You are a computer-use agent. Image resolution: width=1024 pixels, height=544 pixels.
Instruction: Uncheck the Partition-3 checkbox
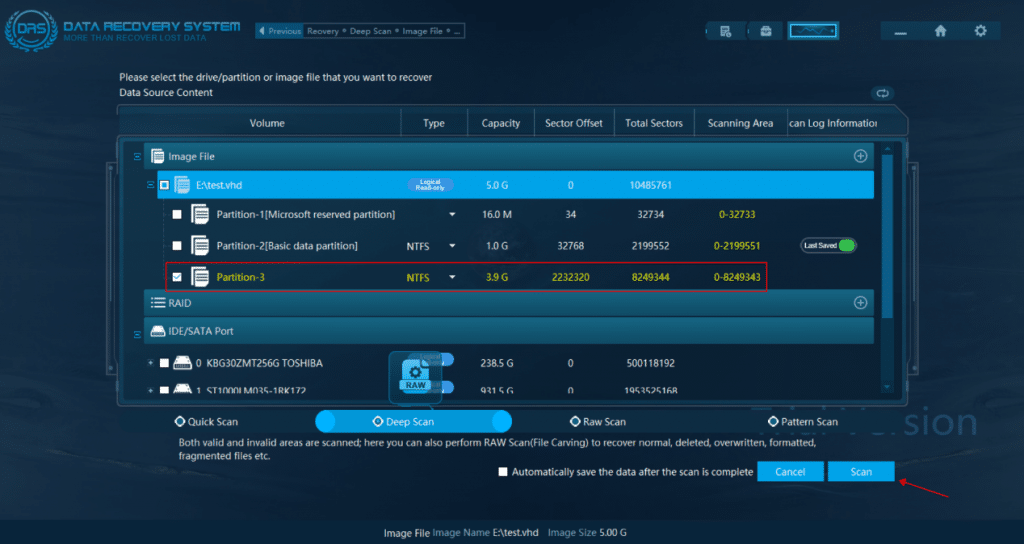tap(177, 277)
